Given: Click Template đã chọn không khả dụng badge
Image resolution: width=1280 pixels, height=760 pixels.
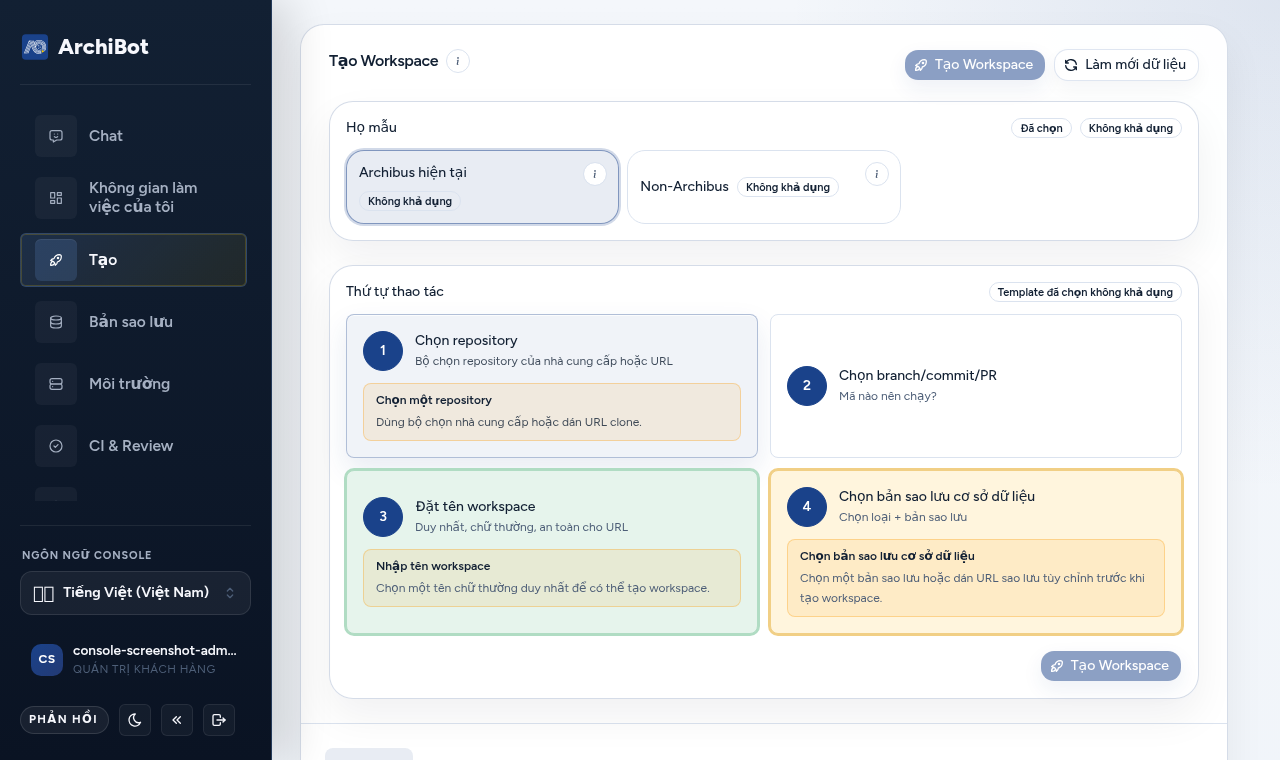Looking at the screenshot, I should point(1085,292).
